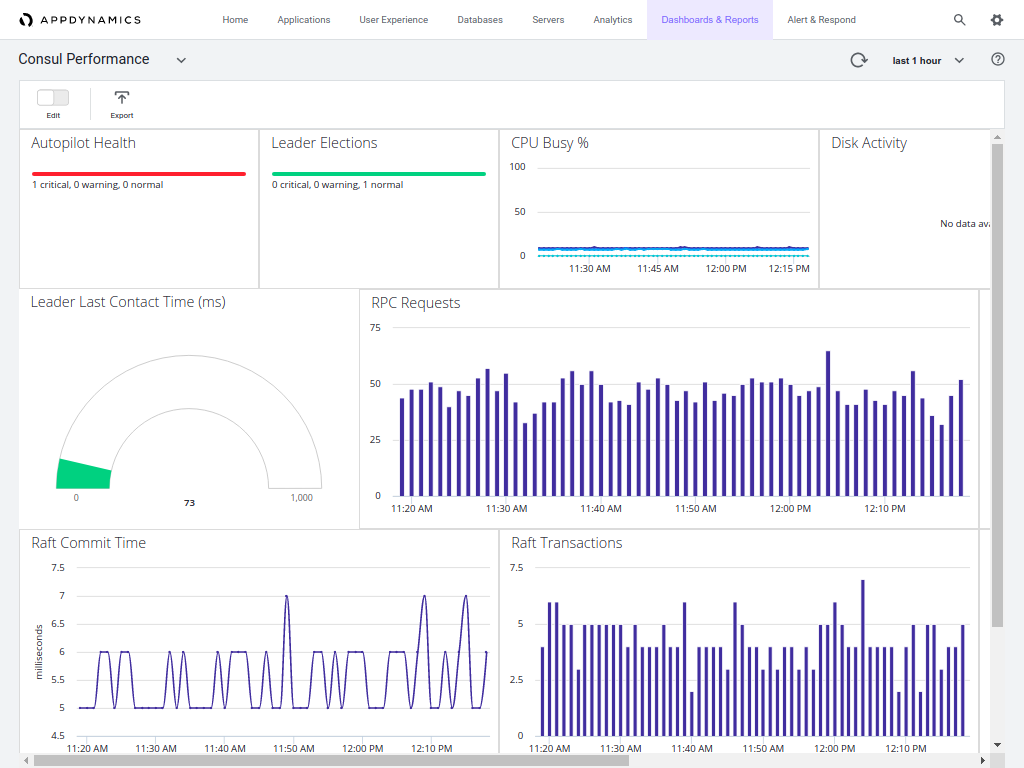Switch to Dashboards & Reports
Image resolution: width=1024 pixels, height=768 pixels.
pyautogui.click(x=709, y=19)
